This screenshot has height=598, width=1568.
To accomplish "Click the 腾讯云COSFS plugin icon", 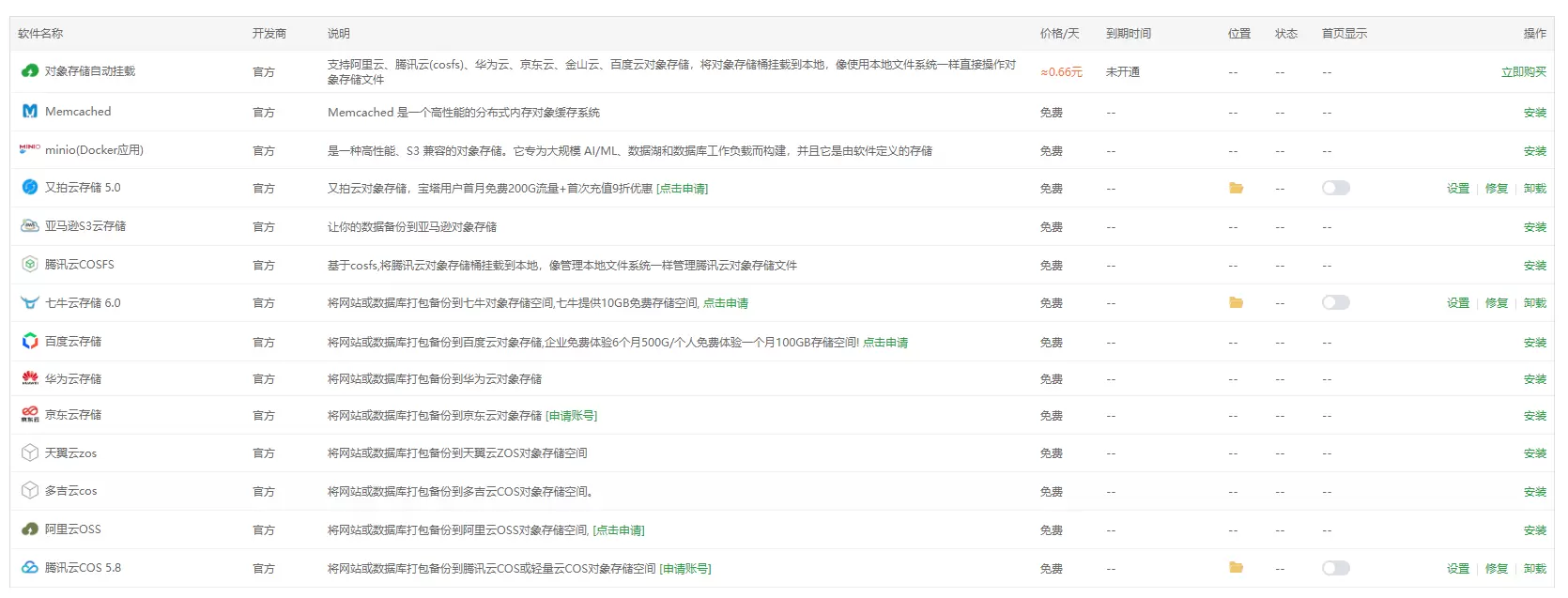I will pos(30,264).
